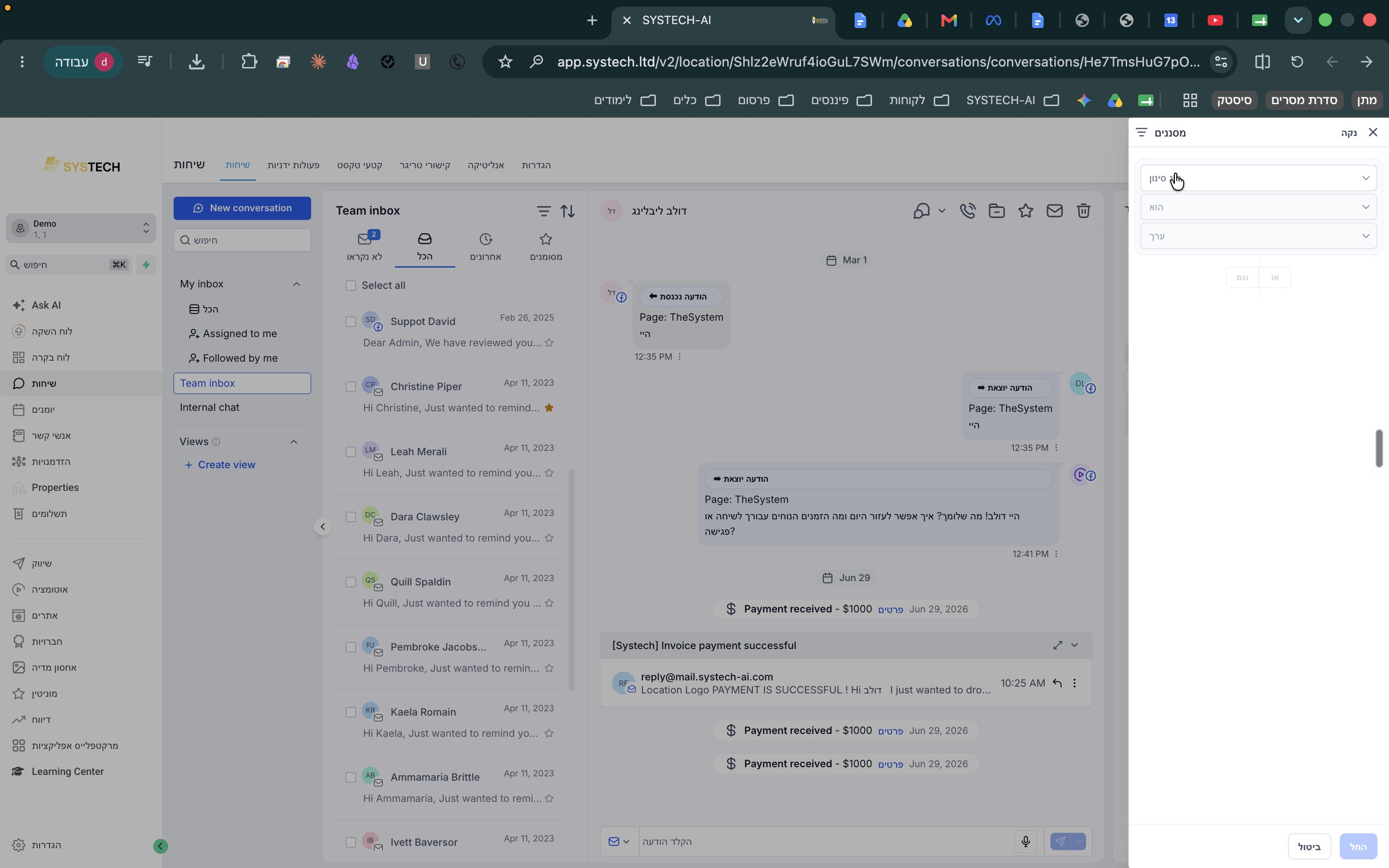The image size is (1389, 868).
Task: Open אנליטיקה analytics tab
Action: click(486, 165)
